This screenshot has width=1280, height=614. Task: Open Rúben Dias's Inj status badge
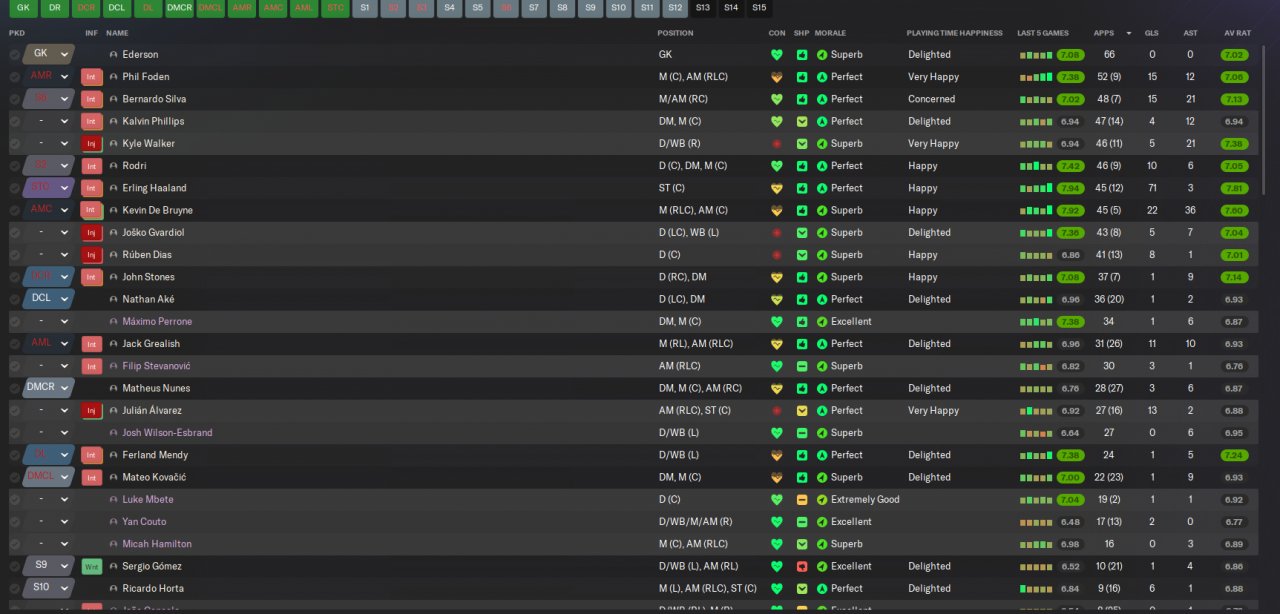coord(92,255)
